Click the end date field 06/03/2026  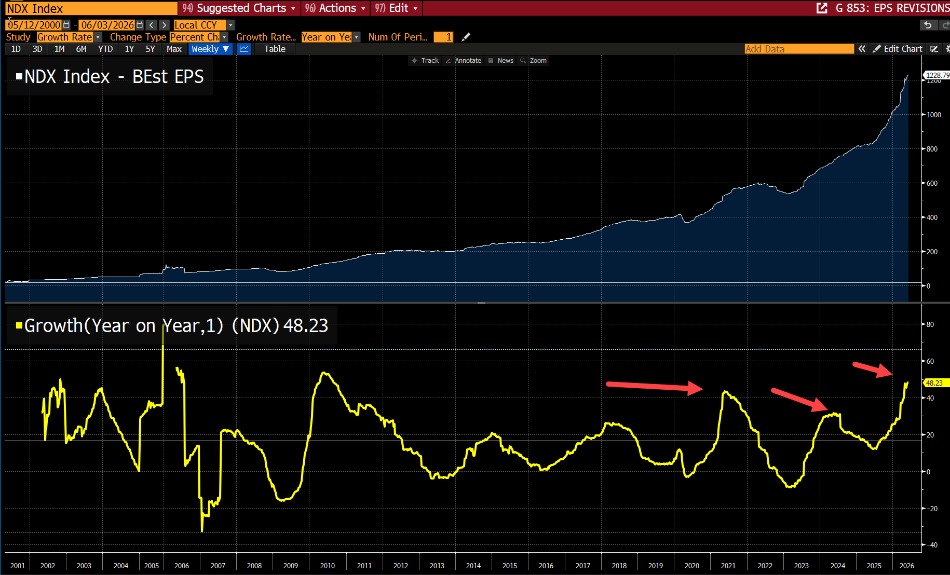coord(107,25)
